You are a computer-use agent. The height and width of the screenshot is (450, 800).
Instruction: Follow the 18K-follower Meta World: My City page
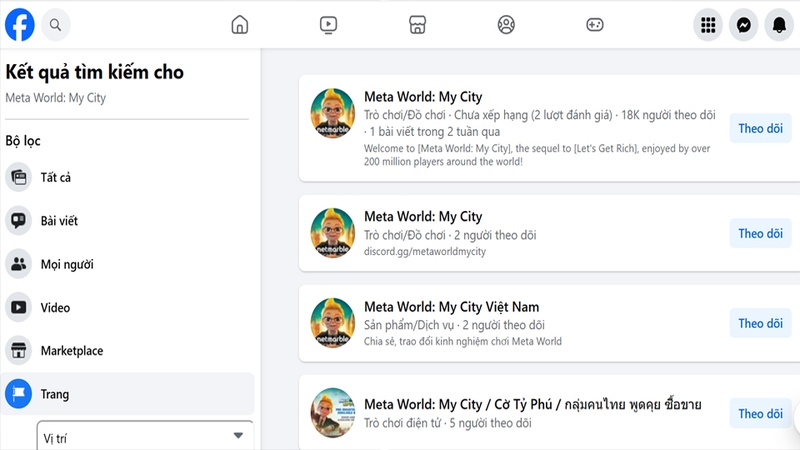pyautogui.click(x=760, y=128)
